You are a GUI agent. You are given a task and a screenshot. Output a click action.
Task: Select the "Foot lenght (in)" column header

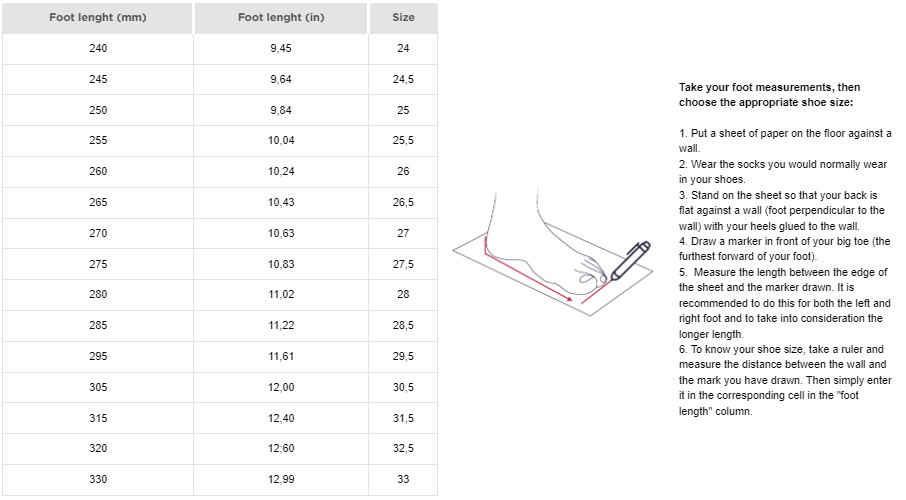click(x=281, y=18)
